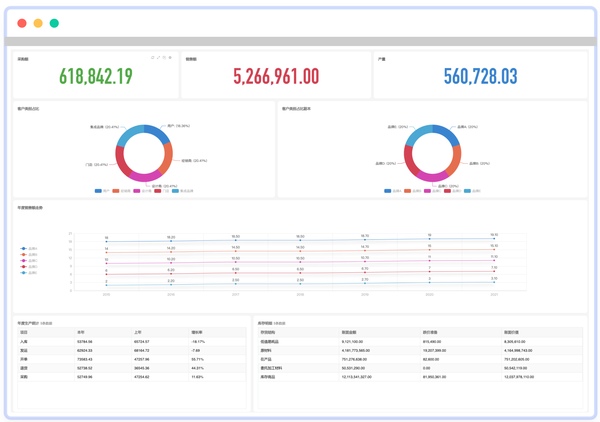600x422 pixels.
Task: Open the settings gear on the first metric card
Action: [170, 57]
